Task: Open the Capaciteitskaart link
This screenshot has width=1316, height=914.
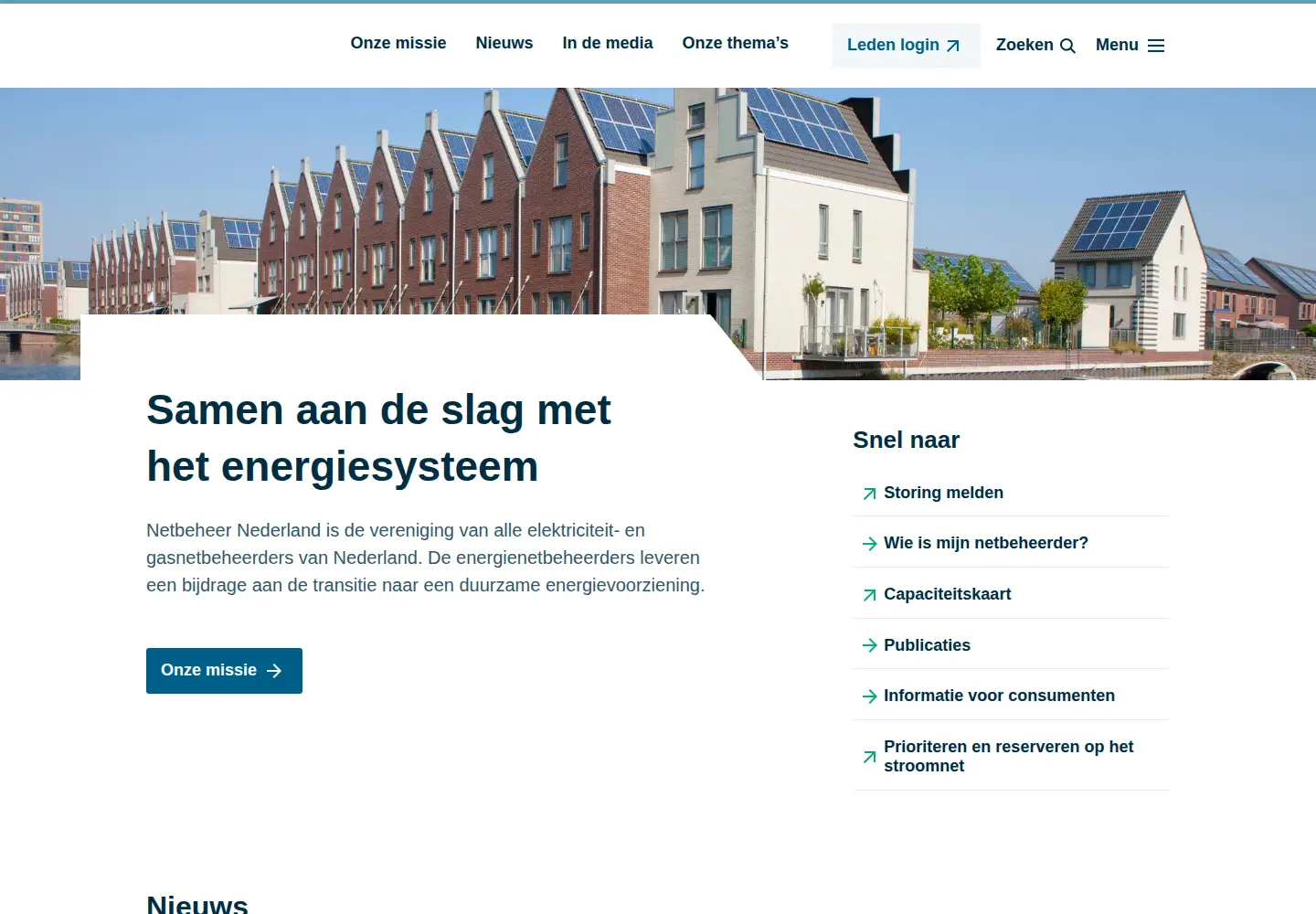Action: click(x=948, y=594)
